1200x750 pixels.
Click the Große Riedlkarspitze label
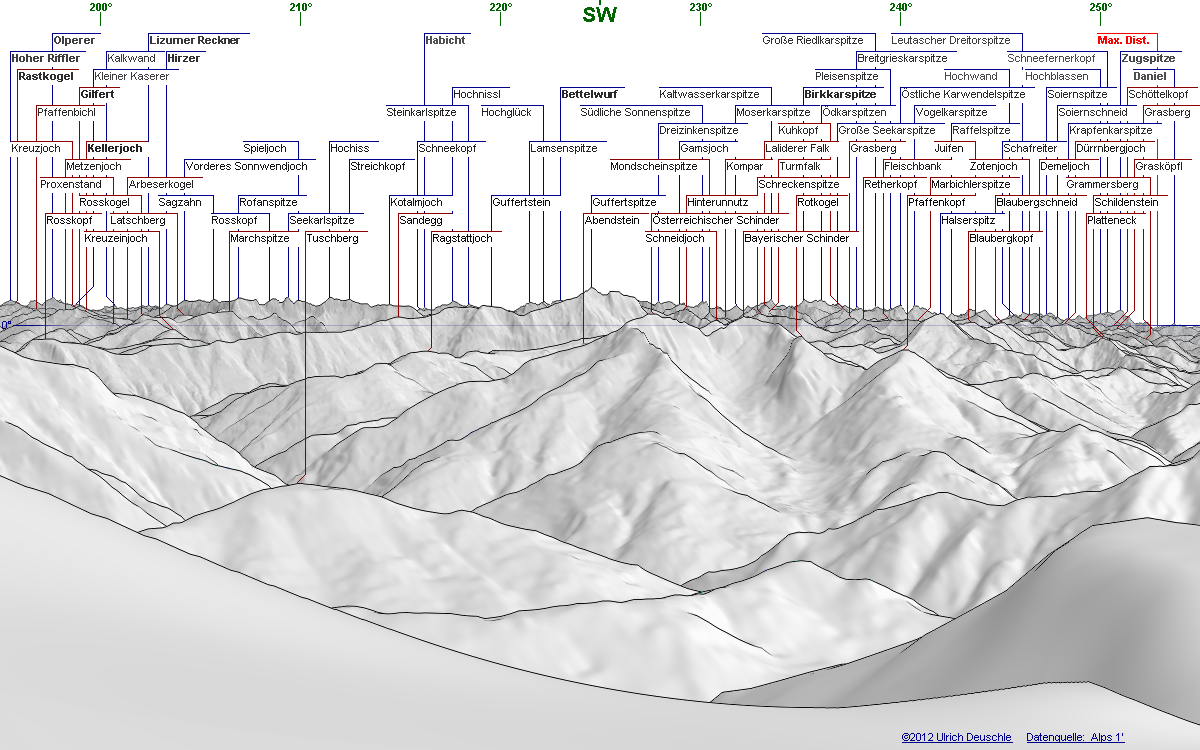coord(812,40)
